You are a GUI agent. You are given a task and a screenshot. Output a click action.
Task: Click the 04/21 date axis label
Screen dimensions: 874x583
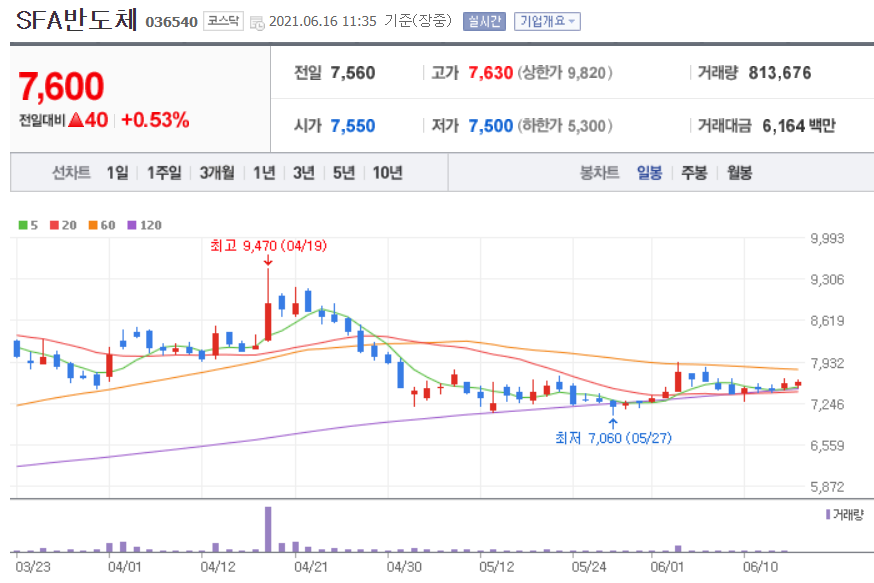pos(311,567)
